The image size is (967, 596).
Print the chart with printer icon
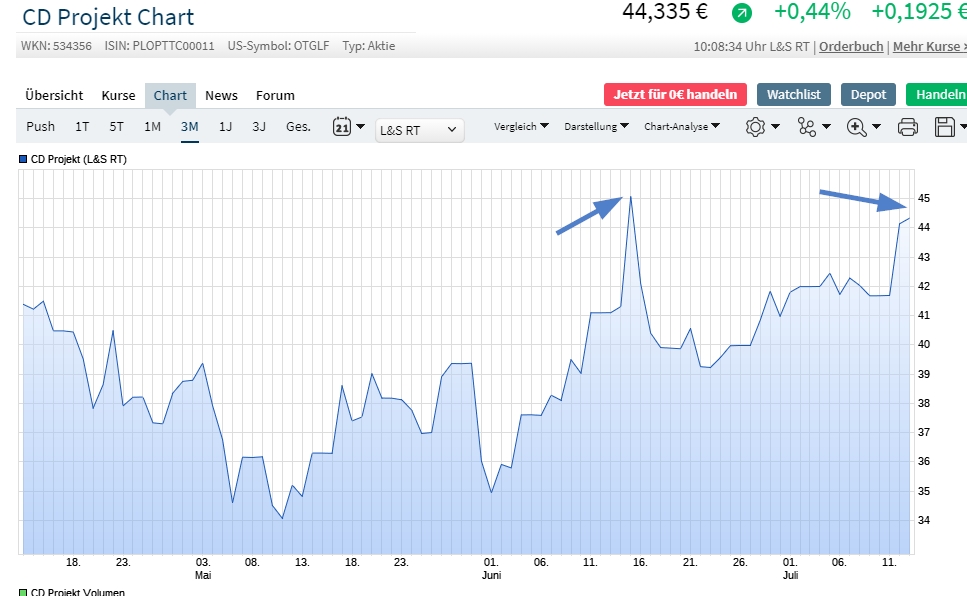click(908, 127)
